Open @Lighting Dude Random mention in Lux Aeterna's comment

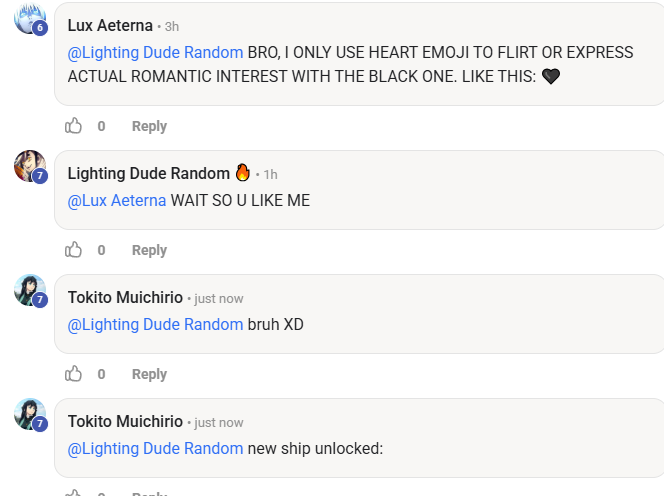tap(155, 53)
